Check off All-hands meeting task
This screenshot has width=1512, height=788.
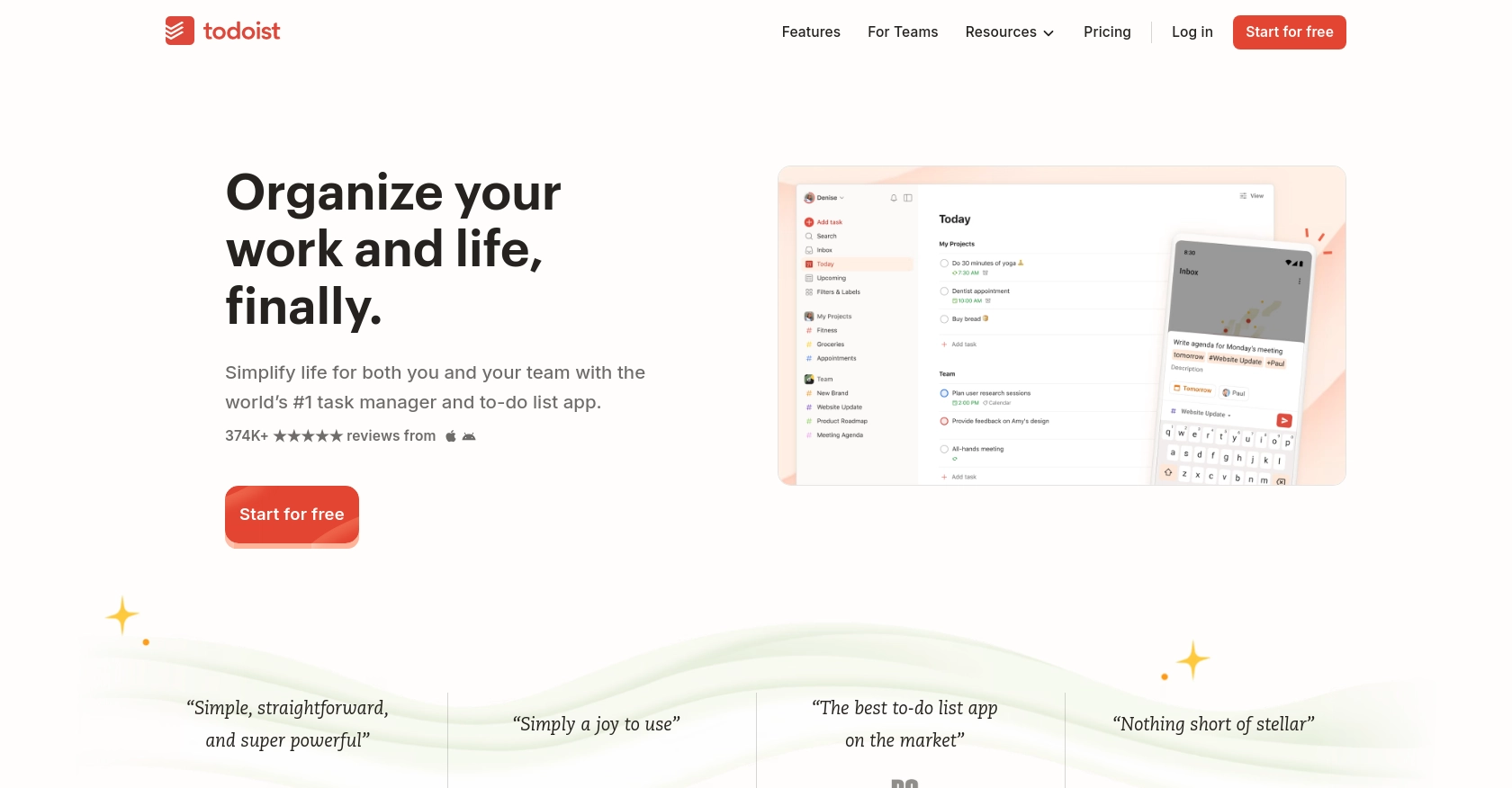[x=944, y=449]
